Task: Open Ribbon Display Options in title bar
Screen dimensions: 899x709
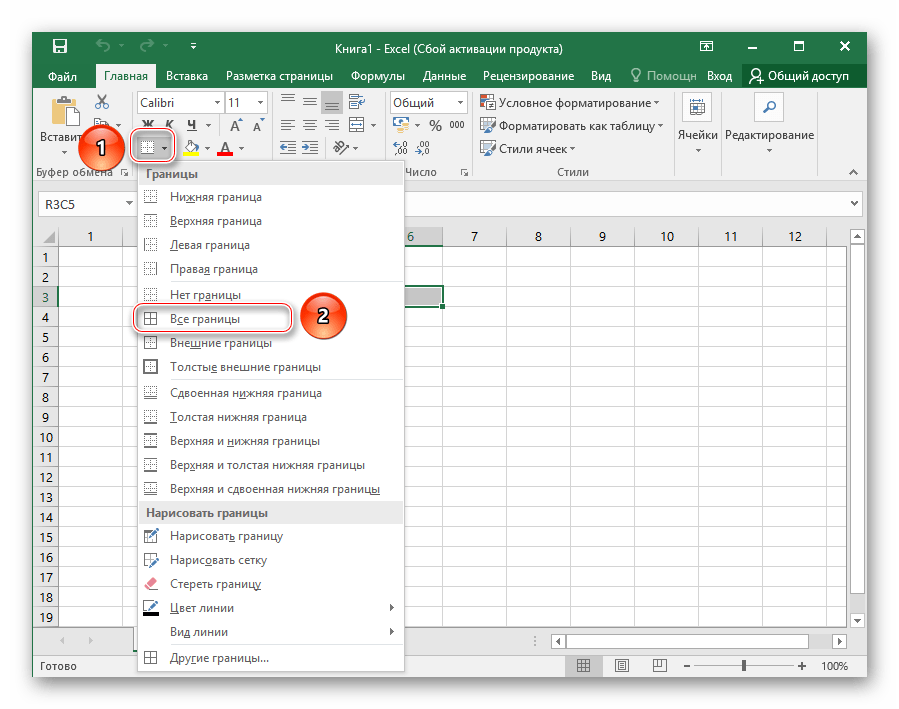Action: point(706,46)
